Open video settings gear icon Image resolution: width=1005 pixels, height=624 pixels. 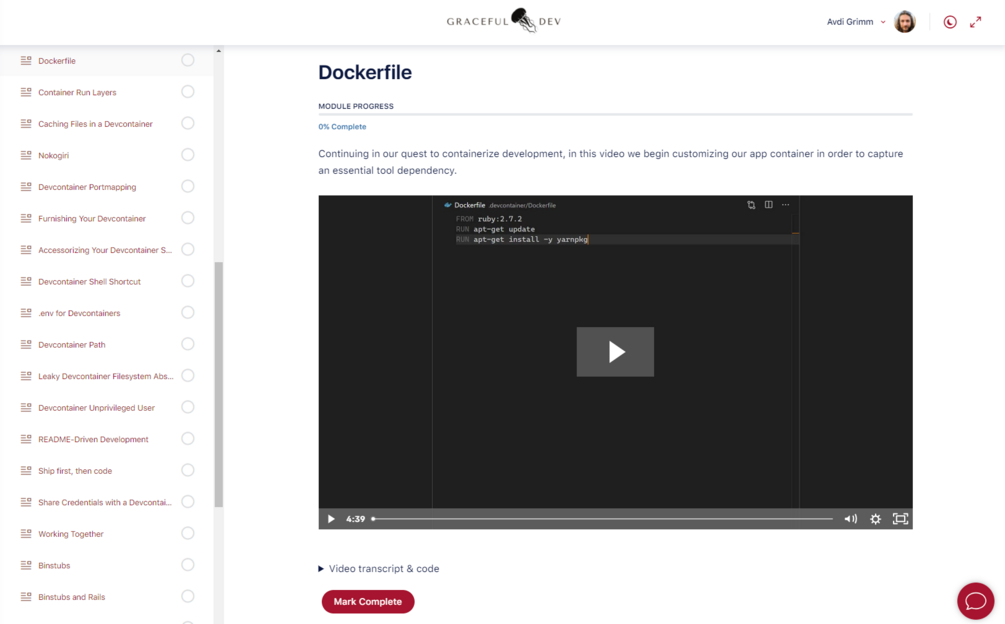876,519
